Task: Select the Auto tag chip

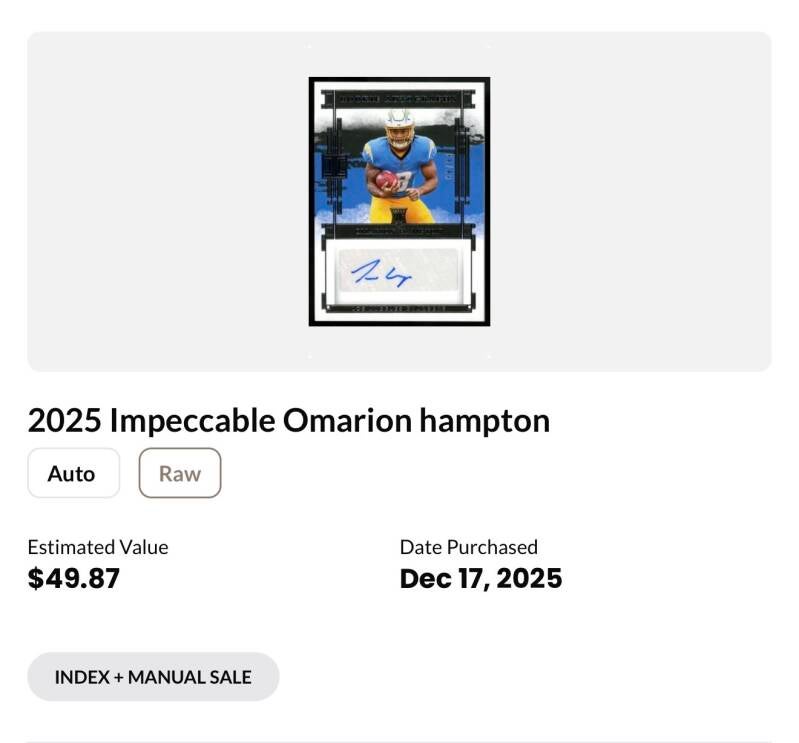Action: coord(72,473)
